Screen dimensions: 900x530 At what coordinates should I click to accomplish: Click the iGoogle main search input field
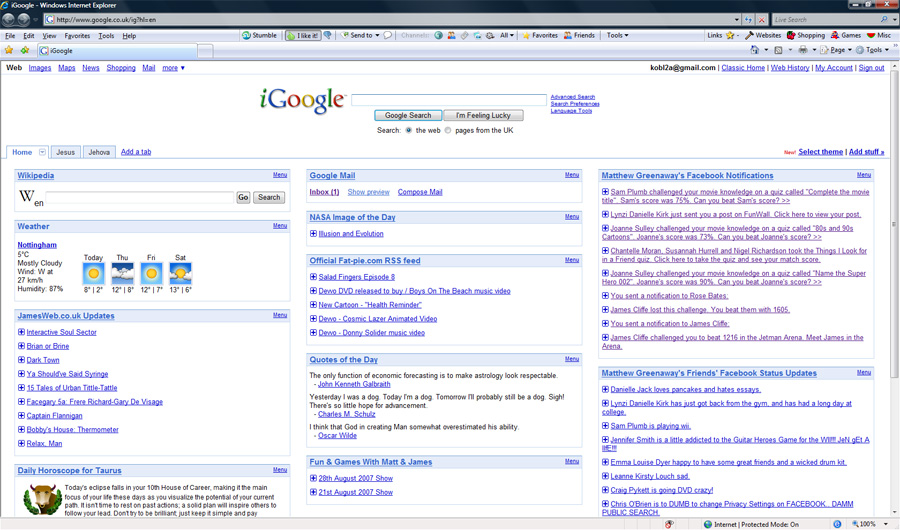(449, 100)
